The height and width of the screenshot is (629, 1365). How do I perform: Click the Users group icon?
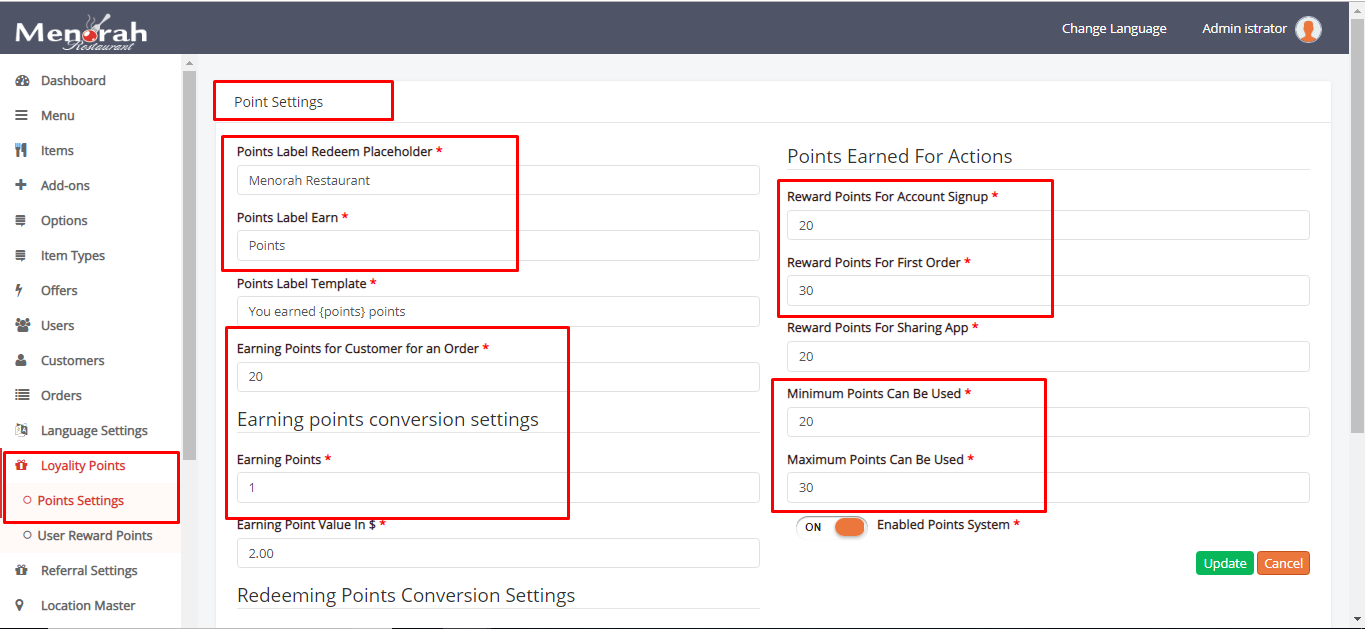click(22, 326)
